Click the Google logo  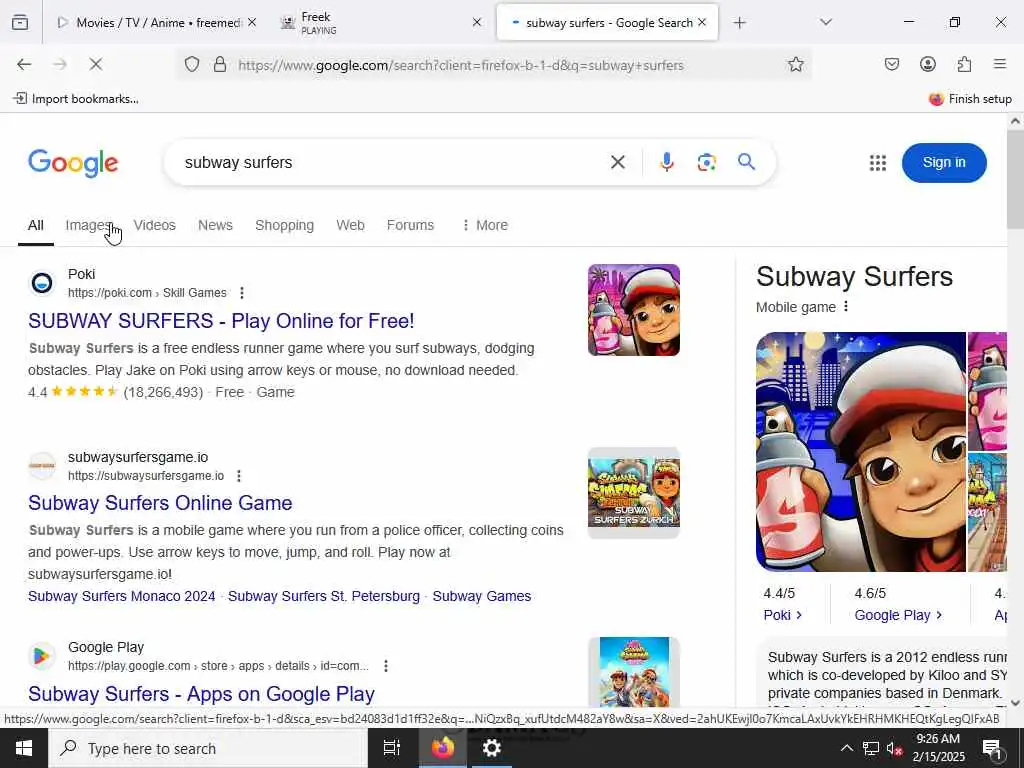point(73,163)
